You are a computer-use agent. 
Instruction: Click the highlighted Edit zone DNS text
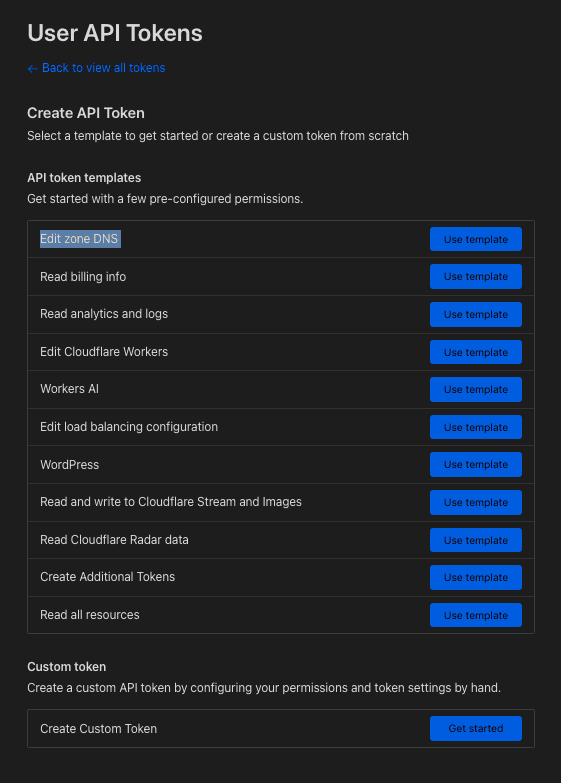[x=79, y=239]
